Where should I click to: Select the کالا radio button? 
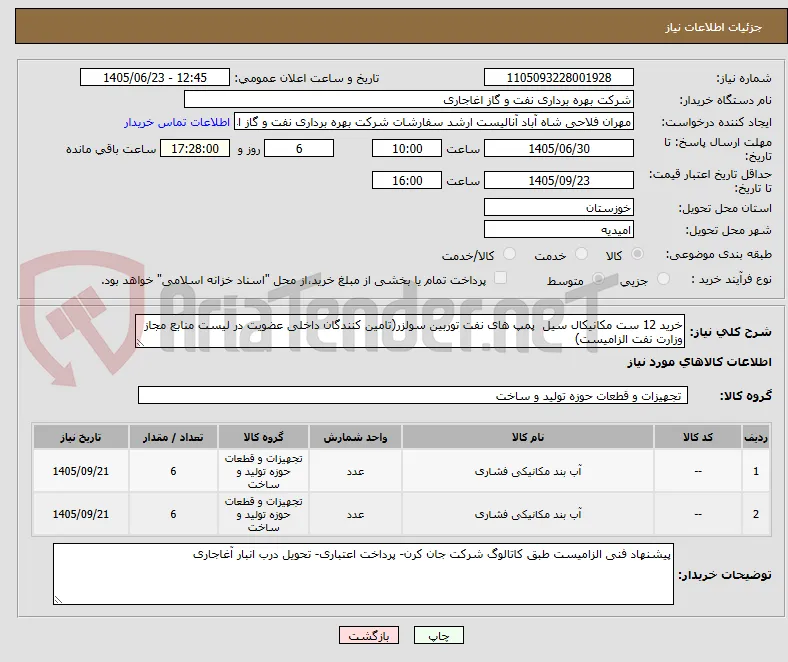pyautogui.click(x=637, y=254)
